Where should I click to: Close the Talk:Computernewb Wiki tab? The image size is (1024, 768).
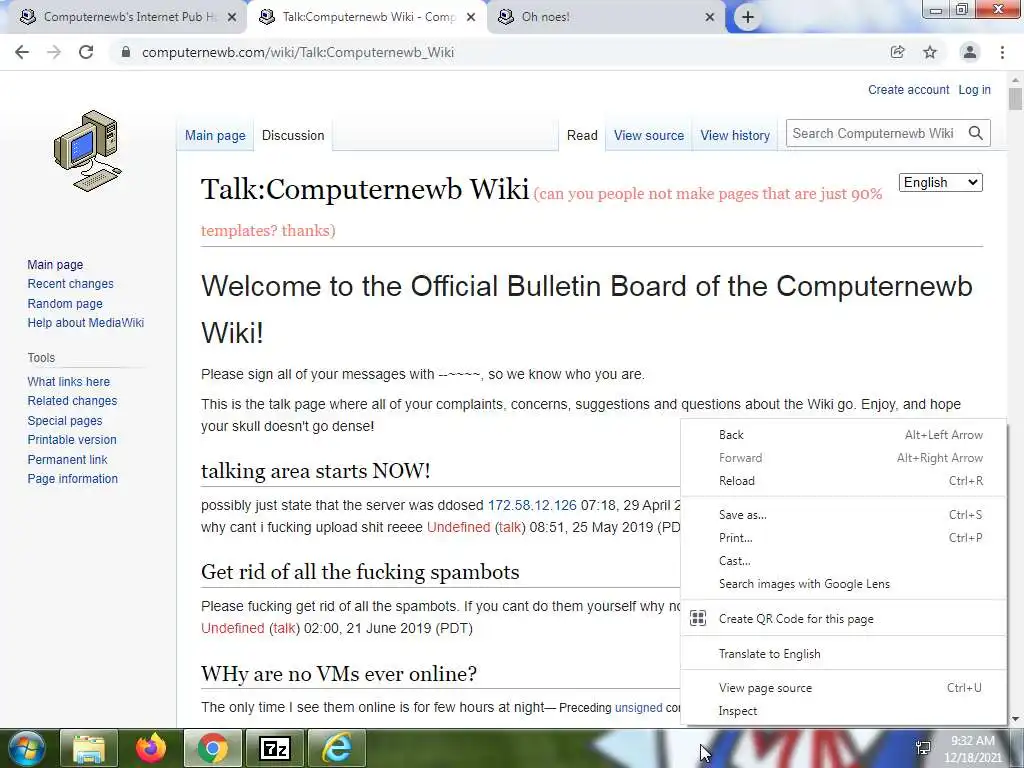coord(471,17)
